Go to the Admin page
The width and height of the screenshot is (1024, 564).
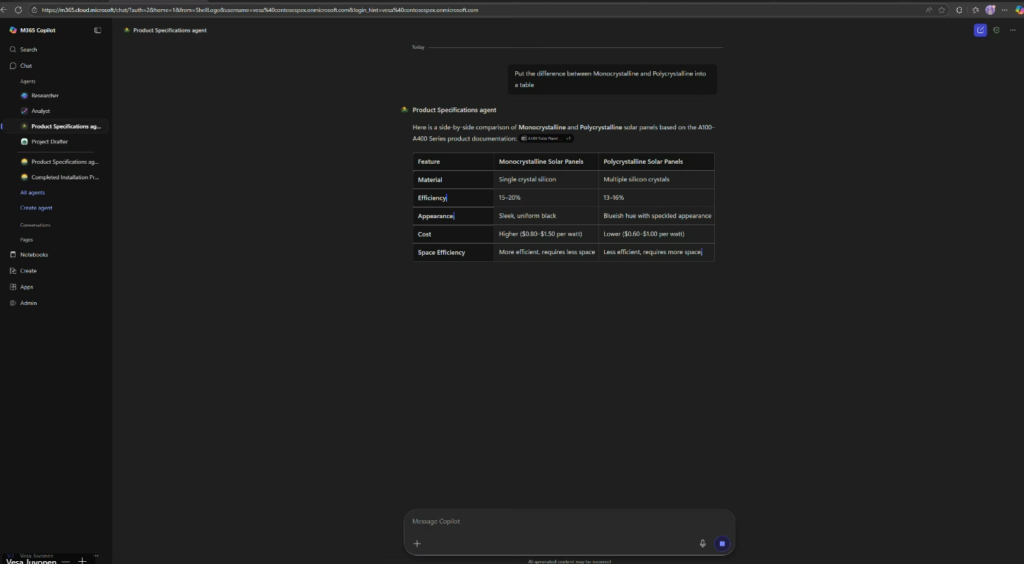[28, 302]
